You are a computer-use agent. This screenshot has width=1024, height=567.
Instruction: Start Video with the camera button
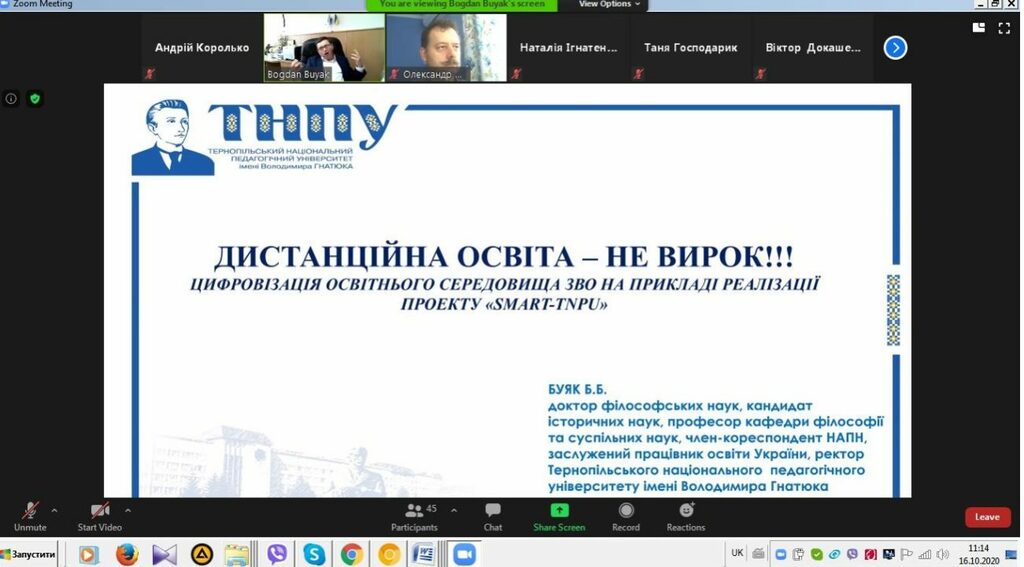(x=99, y=515)
